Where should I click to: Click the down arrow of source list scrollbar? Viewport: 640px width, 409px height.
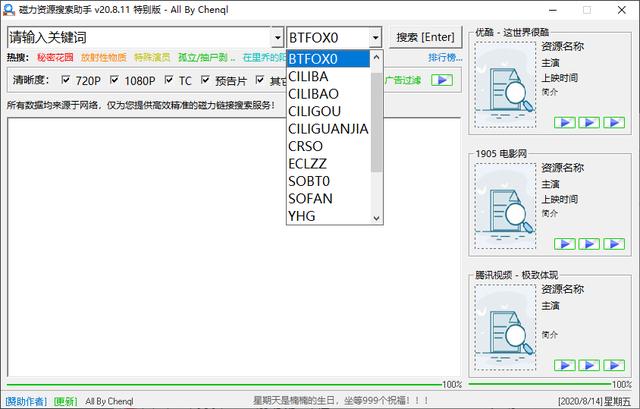[377, 217]
